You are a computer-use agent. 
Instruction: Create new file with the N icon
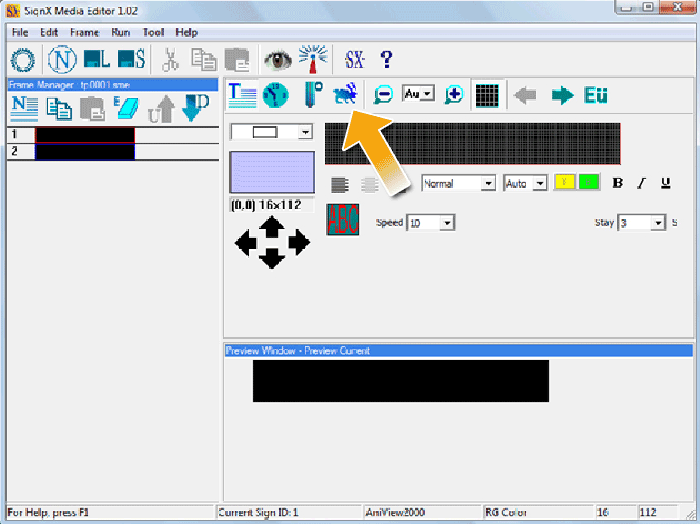tap(62, 59)
